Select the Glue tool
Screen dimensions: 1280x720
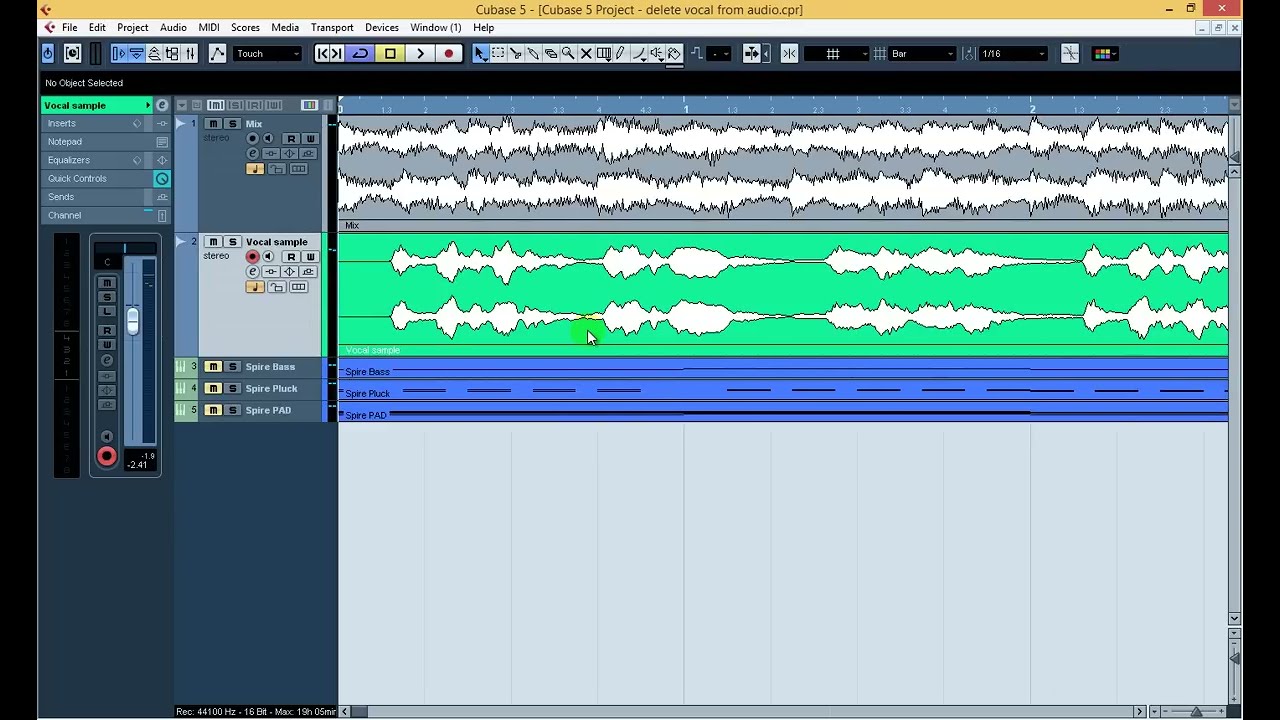533,53
